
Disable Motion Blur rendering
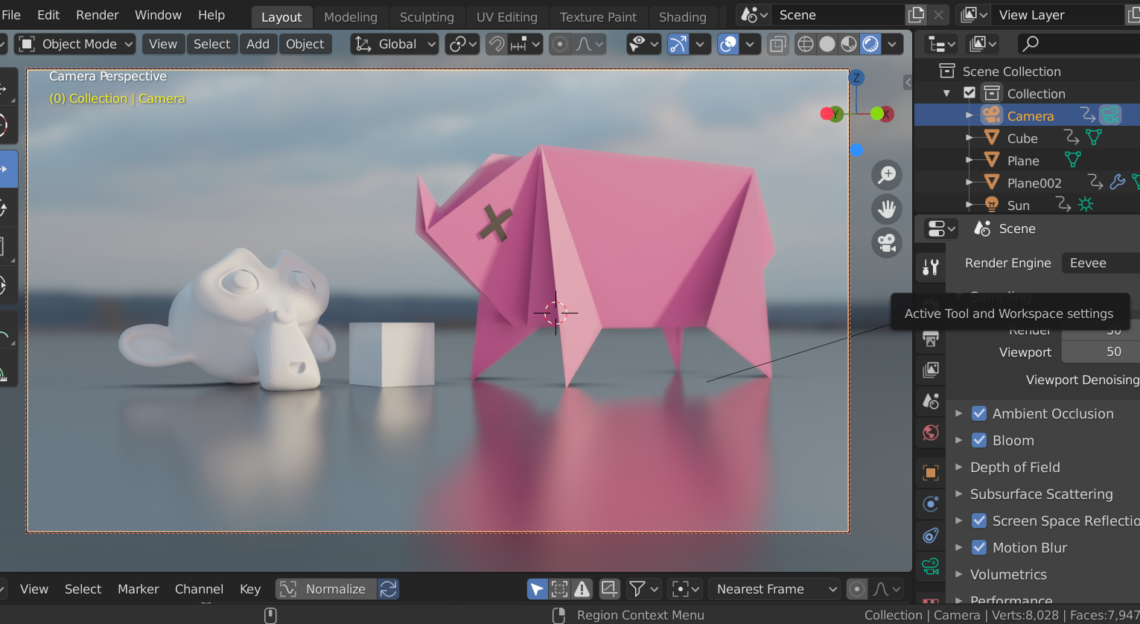click(978, 547)
